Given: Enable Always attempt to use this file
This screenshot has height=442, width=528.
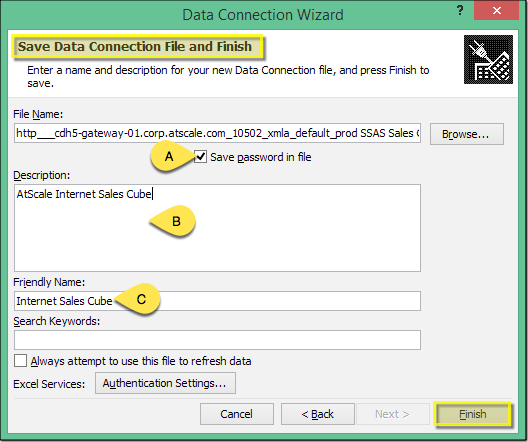Looking at the screenshot, I should pyautogui.click(x=21, y=361).
